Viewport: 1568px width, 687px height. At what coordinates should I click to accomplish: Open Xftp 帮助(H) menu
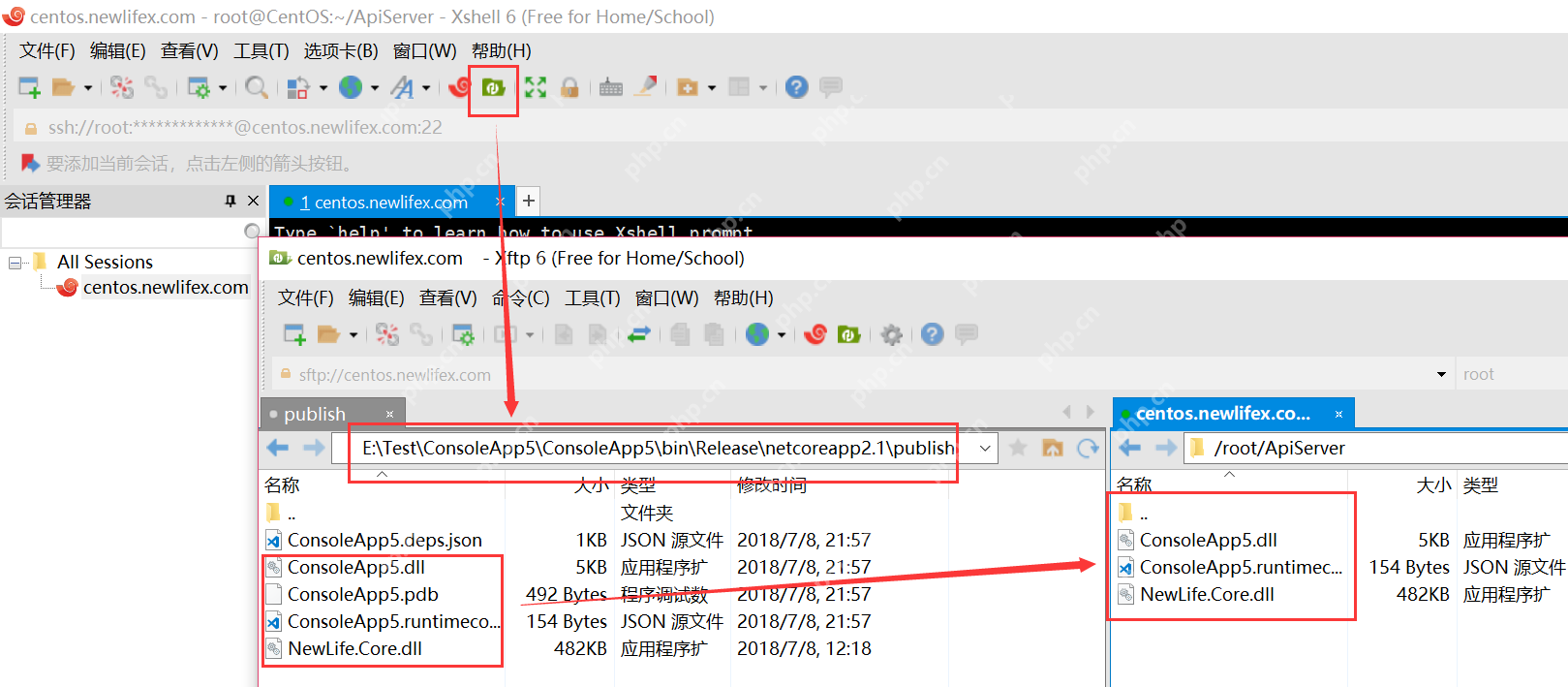[x=744, y=297]
